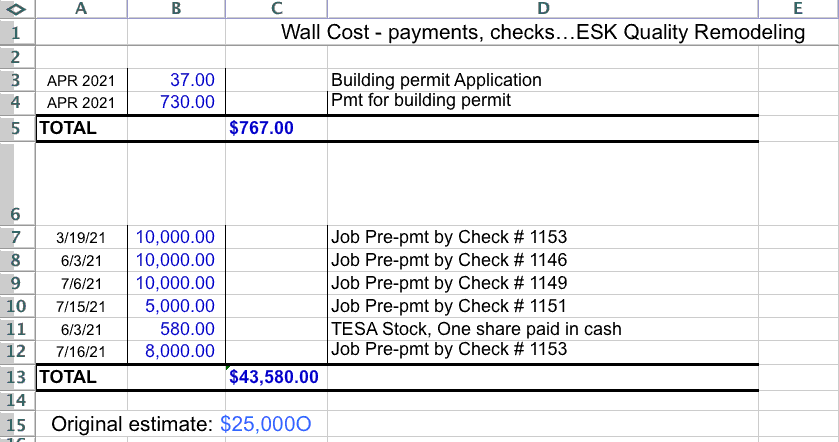Select column C header

point(277,9)
